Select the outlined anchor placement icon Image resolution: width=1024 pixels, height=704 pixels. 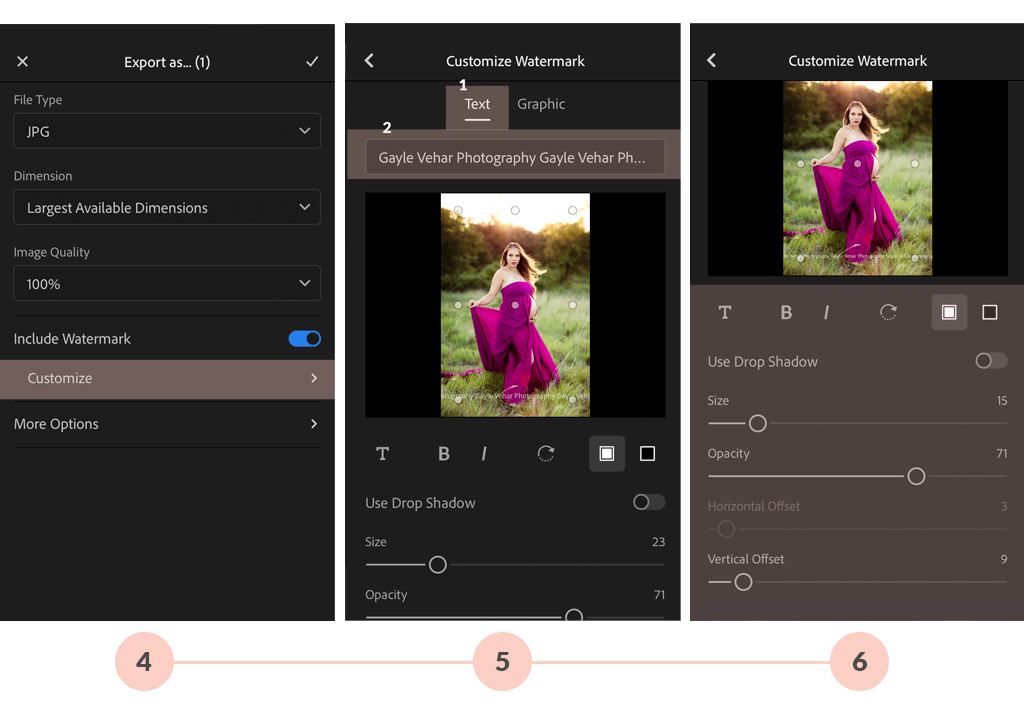[647, 453]
